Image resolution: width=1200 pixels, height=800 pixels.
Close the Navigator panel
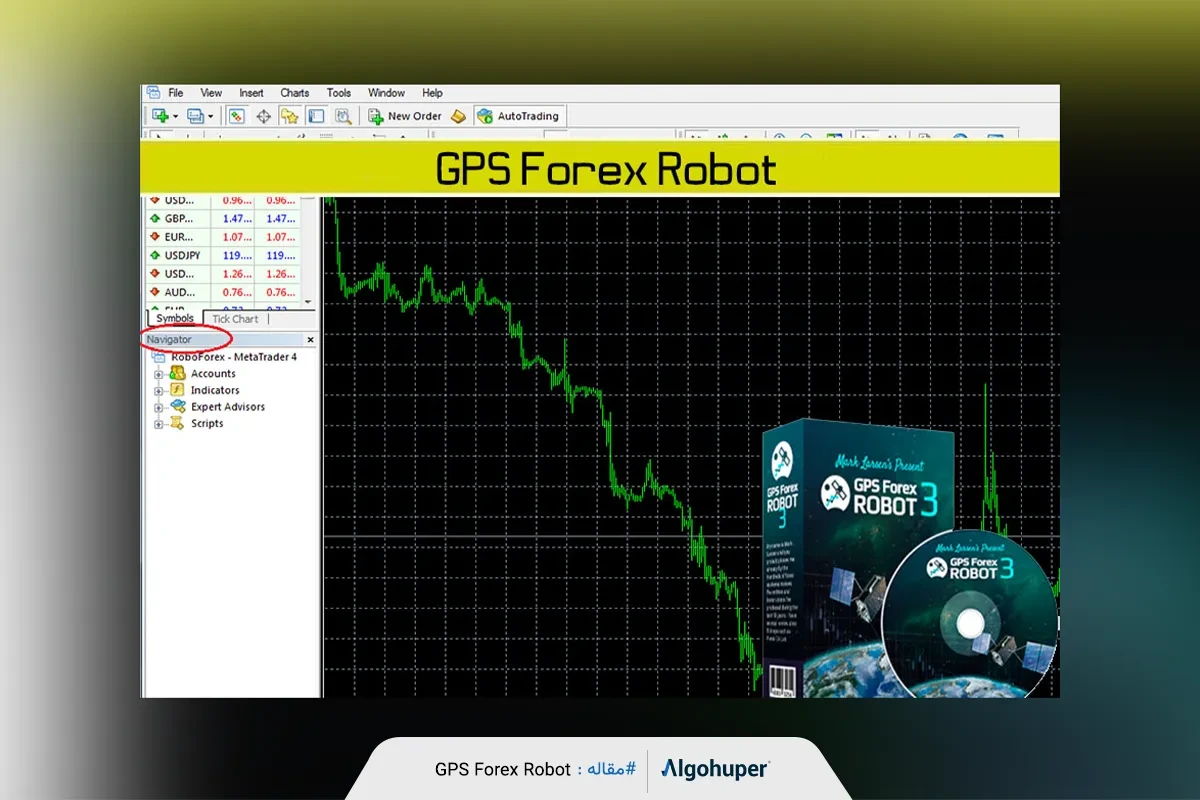[x=310, y=340]
